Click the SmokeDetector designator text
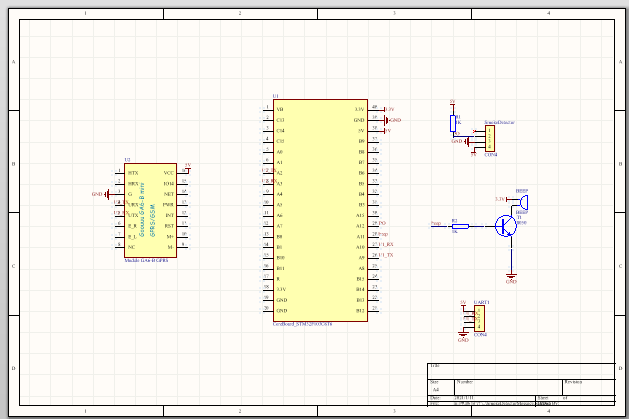This screenshot has height=419, width=629. click(x=499, y=122)
